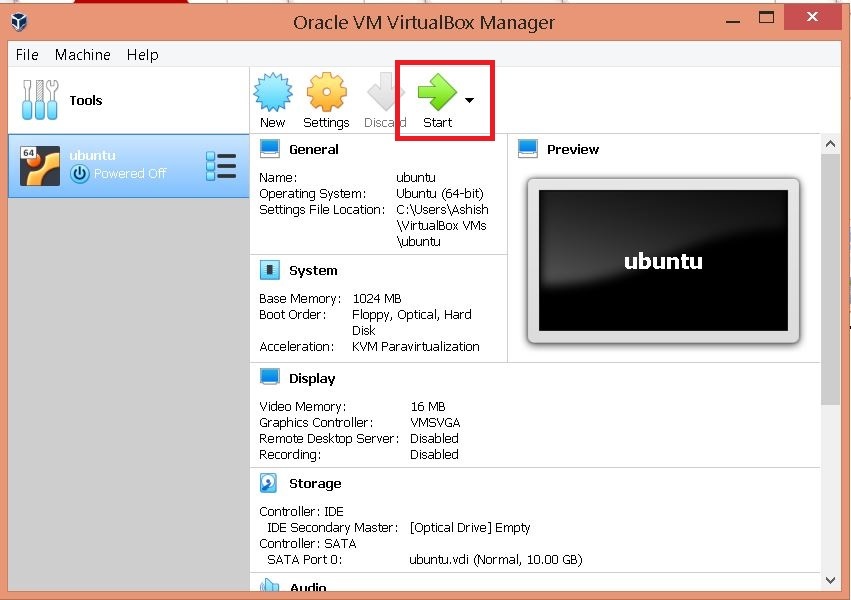Click the Discard toolbar icon
The width and height of the screenshot is (851, 600).
(385, 93)
